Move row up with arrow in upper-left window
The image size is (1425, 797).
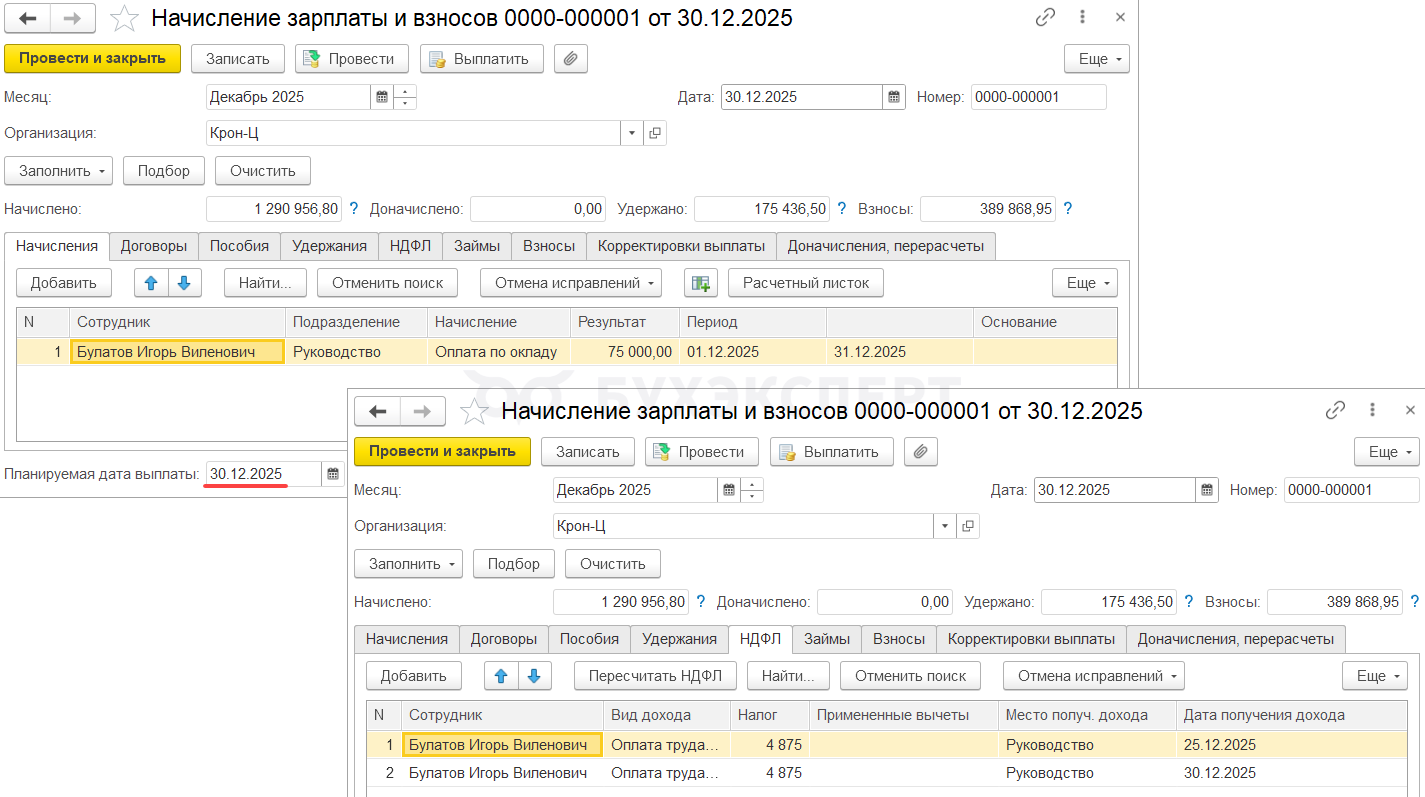point(151,283)
